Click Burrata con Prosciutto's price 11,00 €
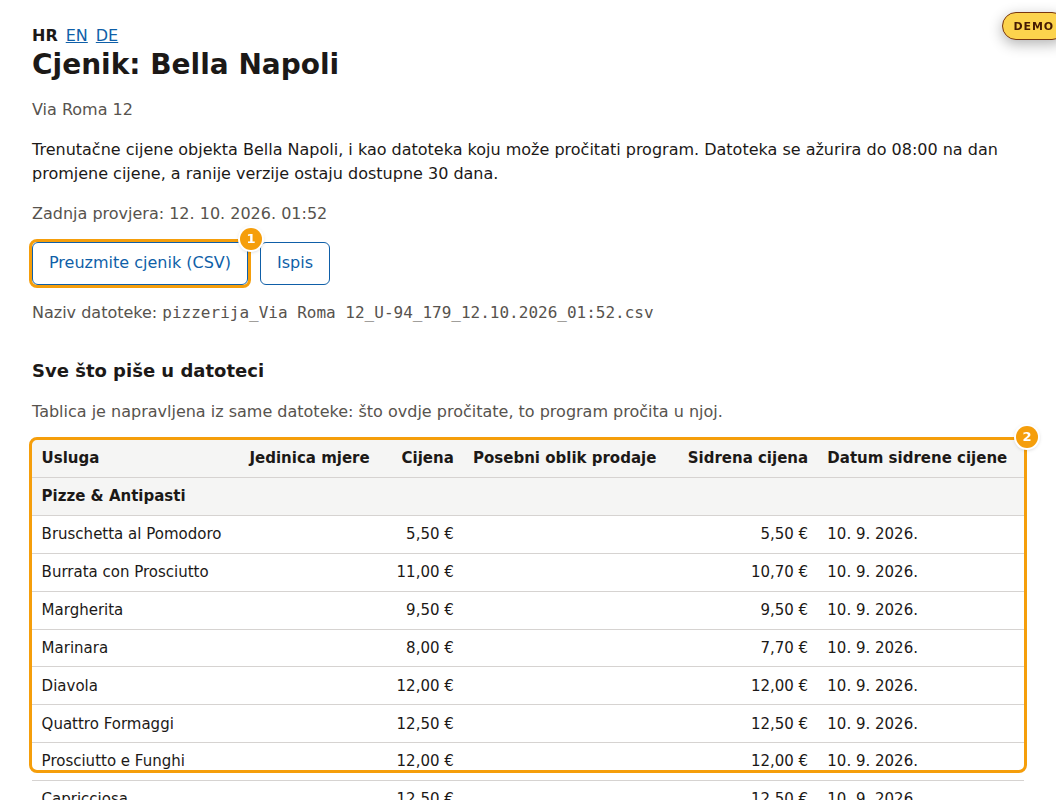This screenshot has width=1056, height=800. tap(425, 572)
